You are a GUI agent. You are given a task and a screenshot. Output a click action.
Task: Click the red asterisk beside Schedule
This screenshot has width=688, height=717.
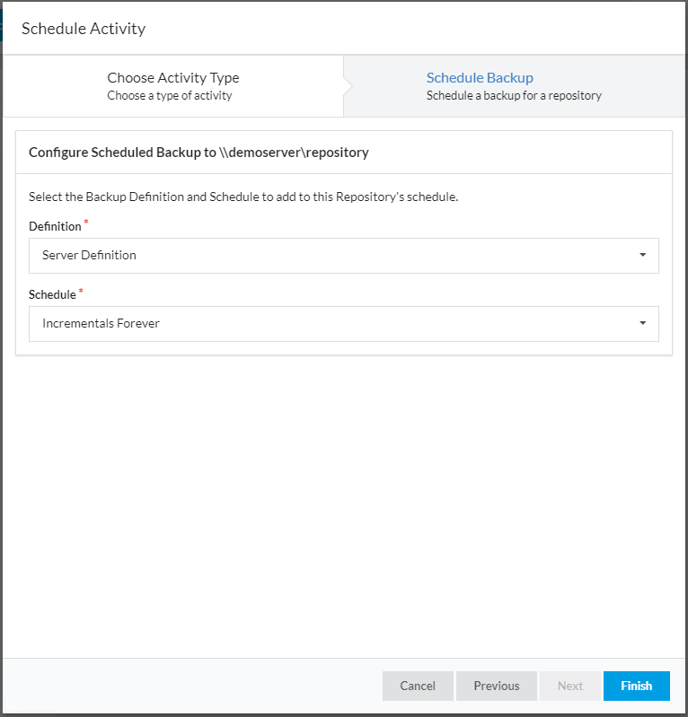[x=81, y=290]
